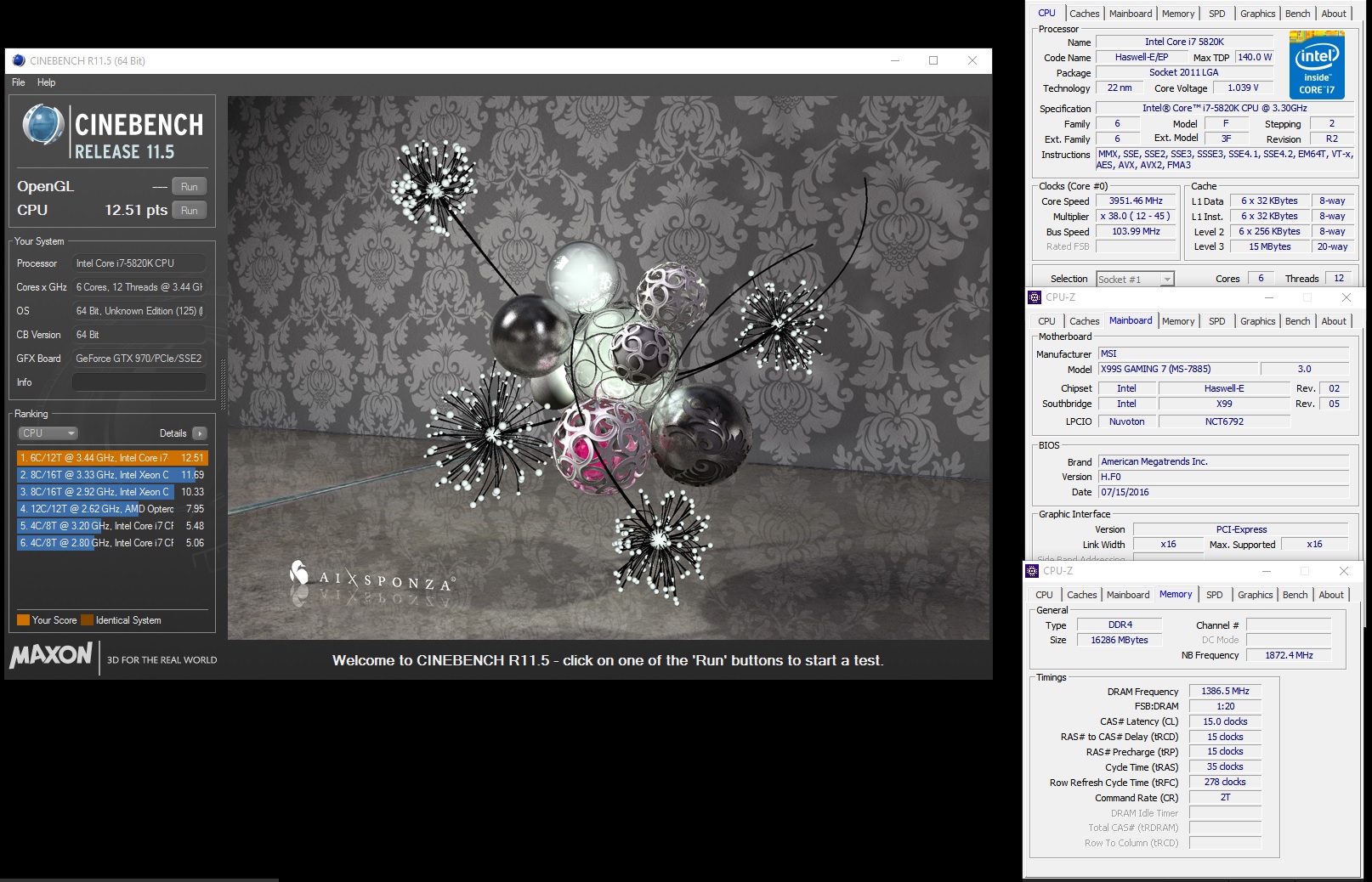Click the multiplier value x 38.0 (12 - 45)
The width and height of the screenshot is (1372, 882).
(x=1135, y=217)
